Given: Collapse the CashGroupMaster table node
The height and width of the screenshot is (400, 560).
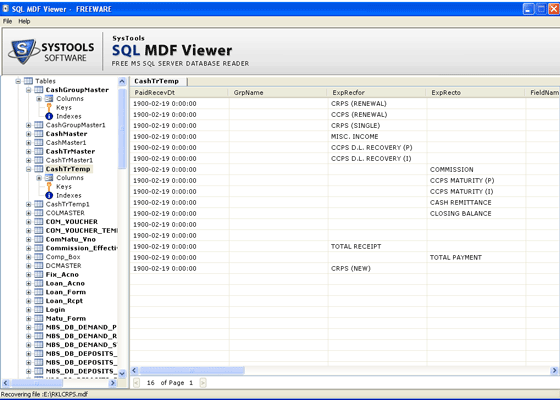Looking at the screenshot, I should [x=29, y=90].
